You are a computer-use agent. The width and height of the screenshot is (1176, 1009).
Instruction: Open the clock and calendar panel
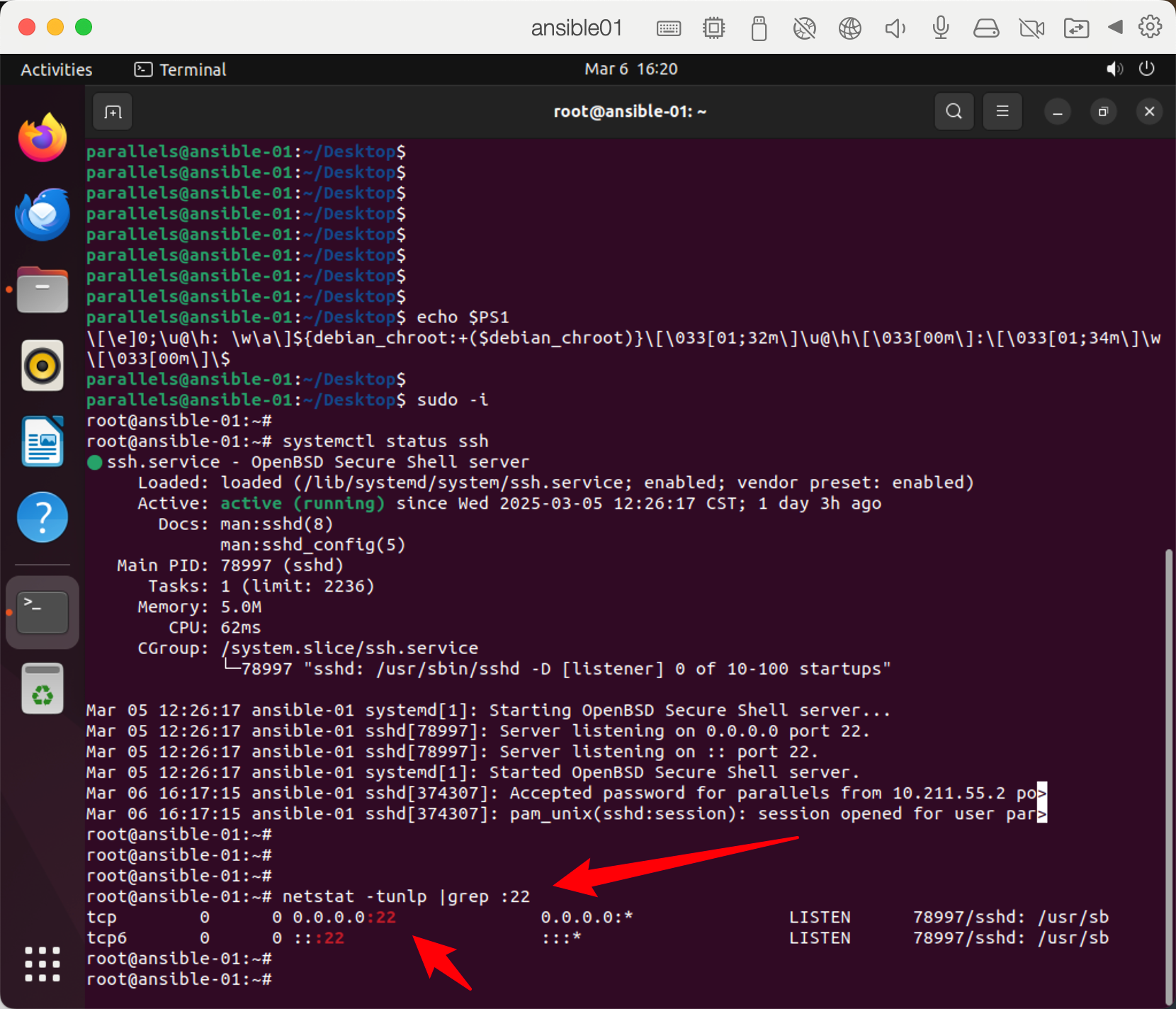point(631,69)
